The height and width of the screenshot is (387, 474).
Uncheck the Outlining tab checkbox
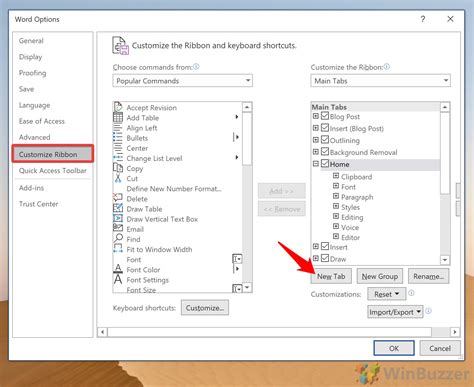tap(325, 139)
